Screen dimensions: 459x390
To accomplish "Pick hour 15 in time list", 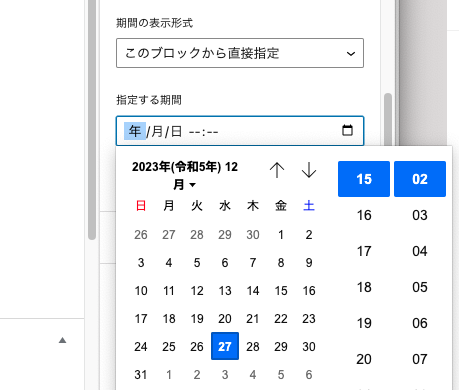I will pos(364,179).
